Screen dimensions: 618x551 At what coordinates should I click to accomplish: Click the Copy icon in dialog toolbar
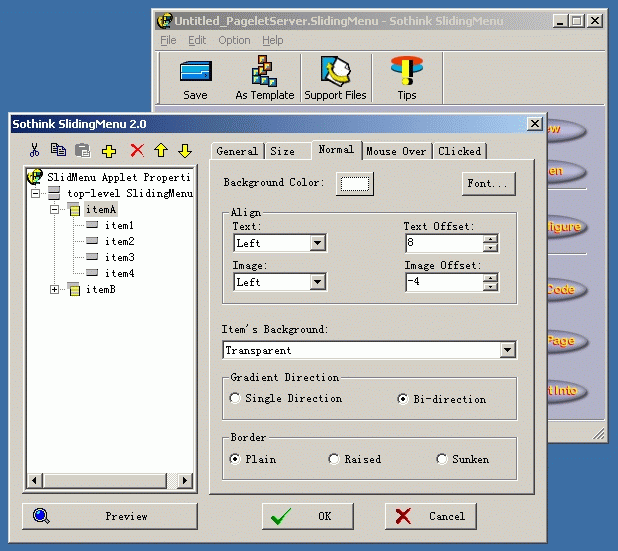58,150
